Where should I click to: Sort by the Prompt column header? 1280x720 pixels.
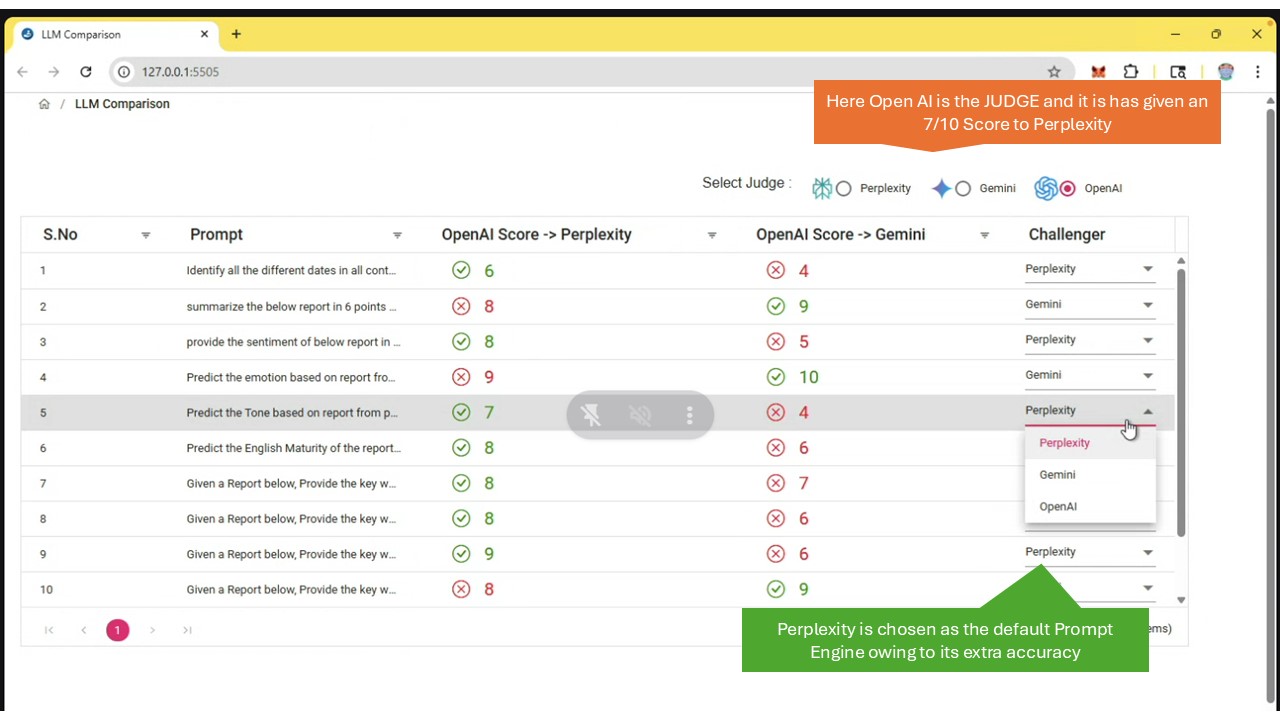(x=216, y=235)
